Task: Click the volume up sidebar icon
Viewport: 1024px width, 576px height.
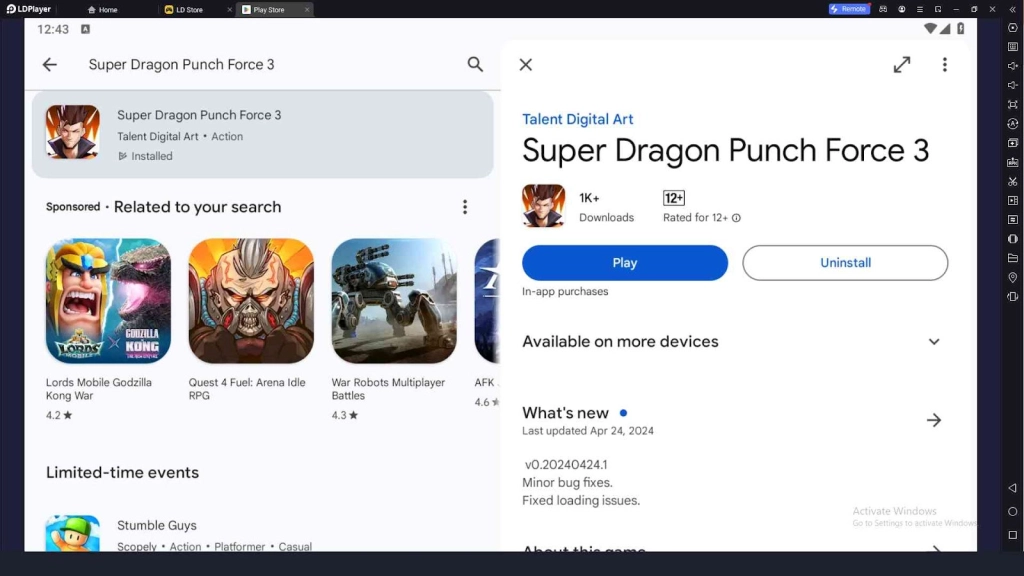Action: [1013, 66]
